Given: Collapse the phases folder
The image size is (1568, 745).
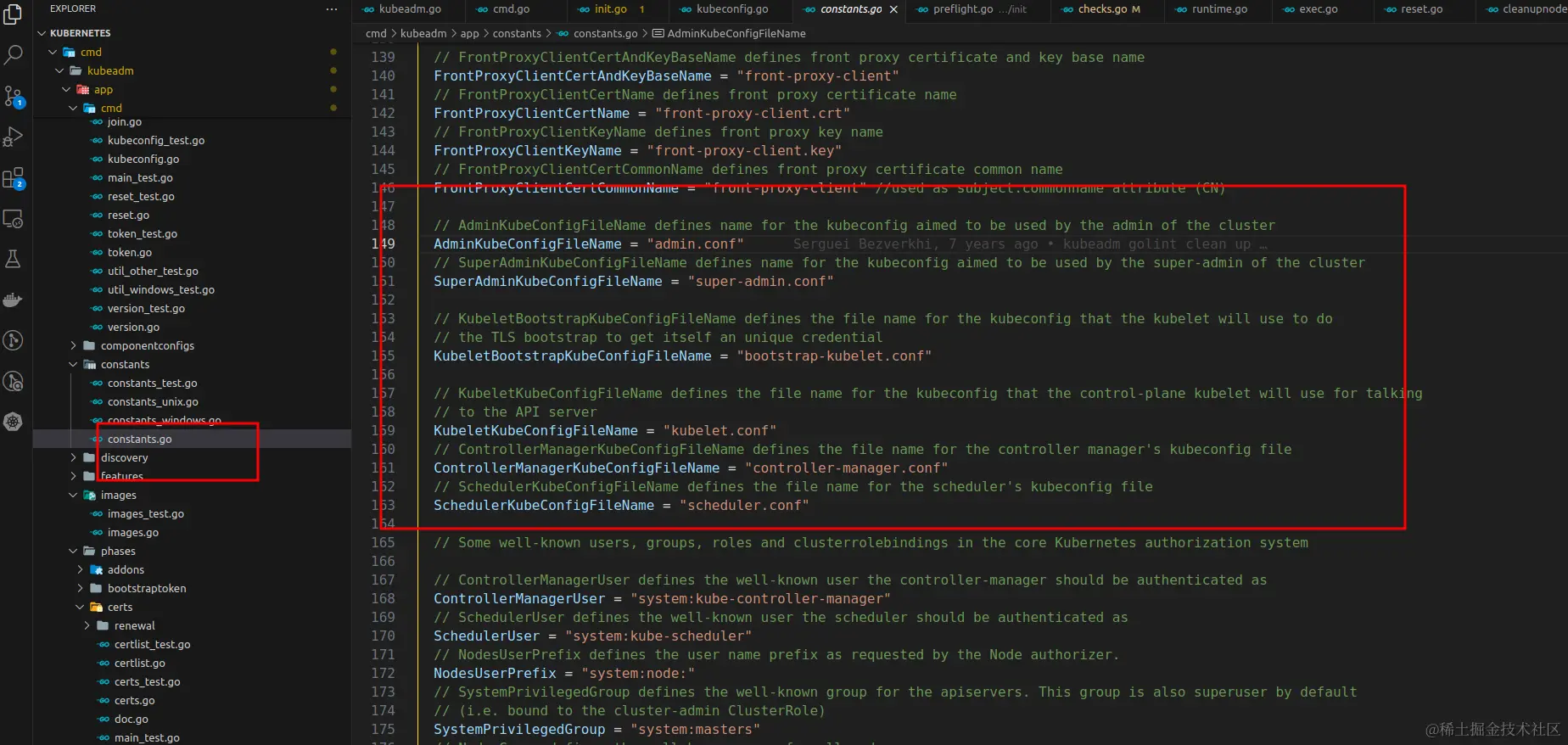Looking at the screenshot, I should coord(118,551).
